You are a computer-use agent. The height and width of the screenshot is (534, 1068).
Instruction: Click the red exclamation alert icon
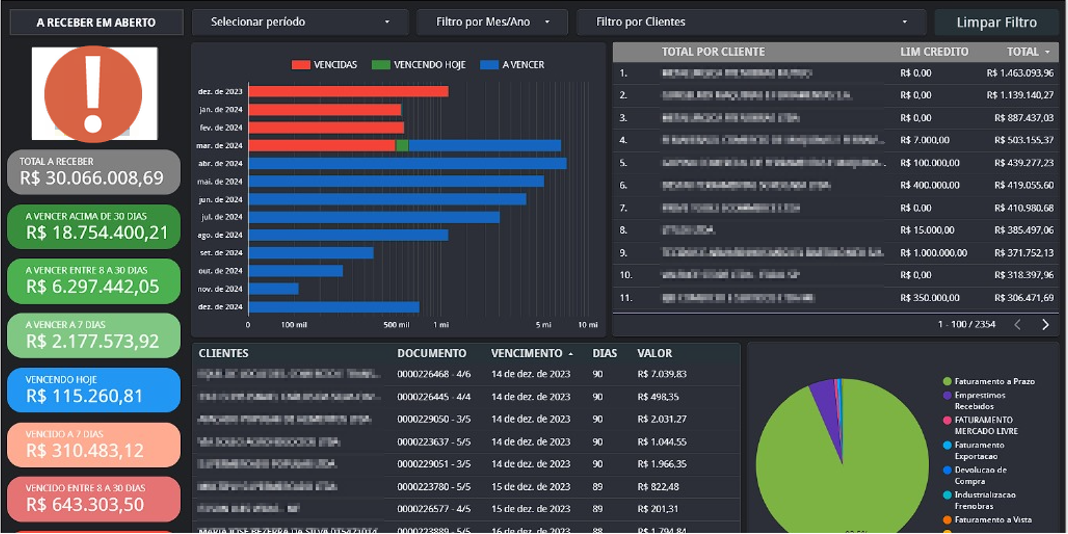[x=93, y=93]
